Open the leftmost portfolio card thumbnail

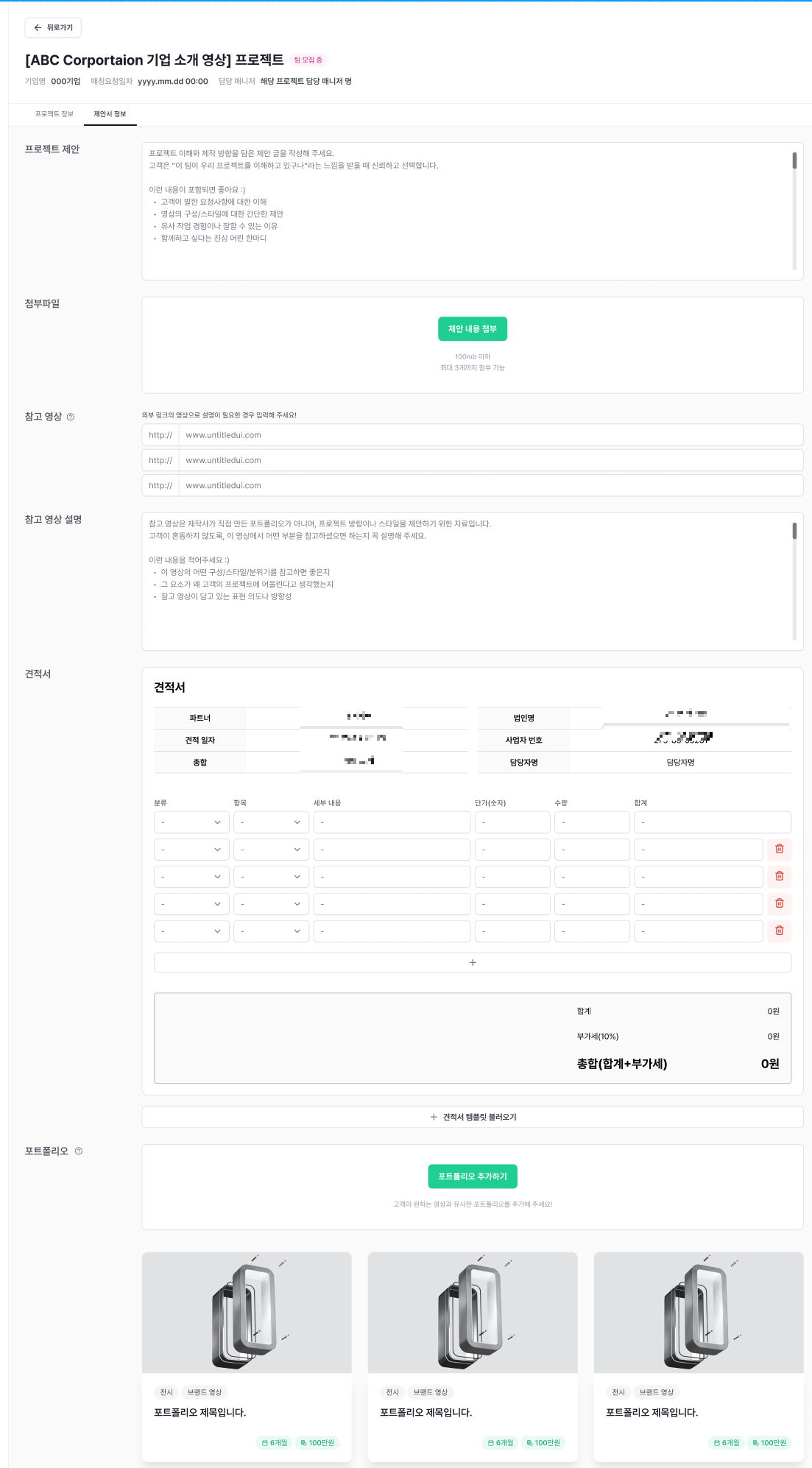point(247,1313)
